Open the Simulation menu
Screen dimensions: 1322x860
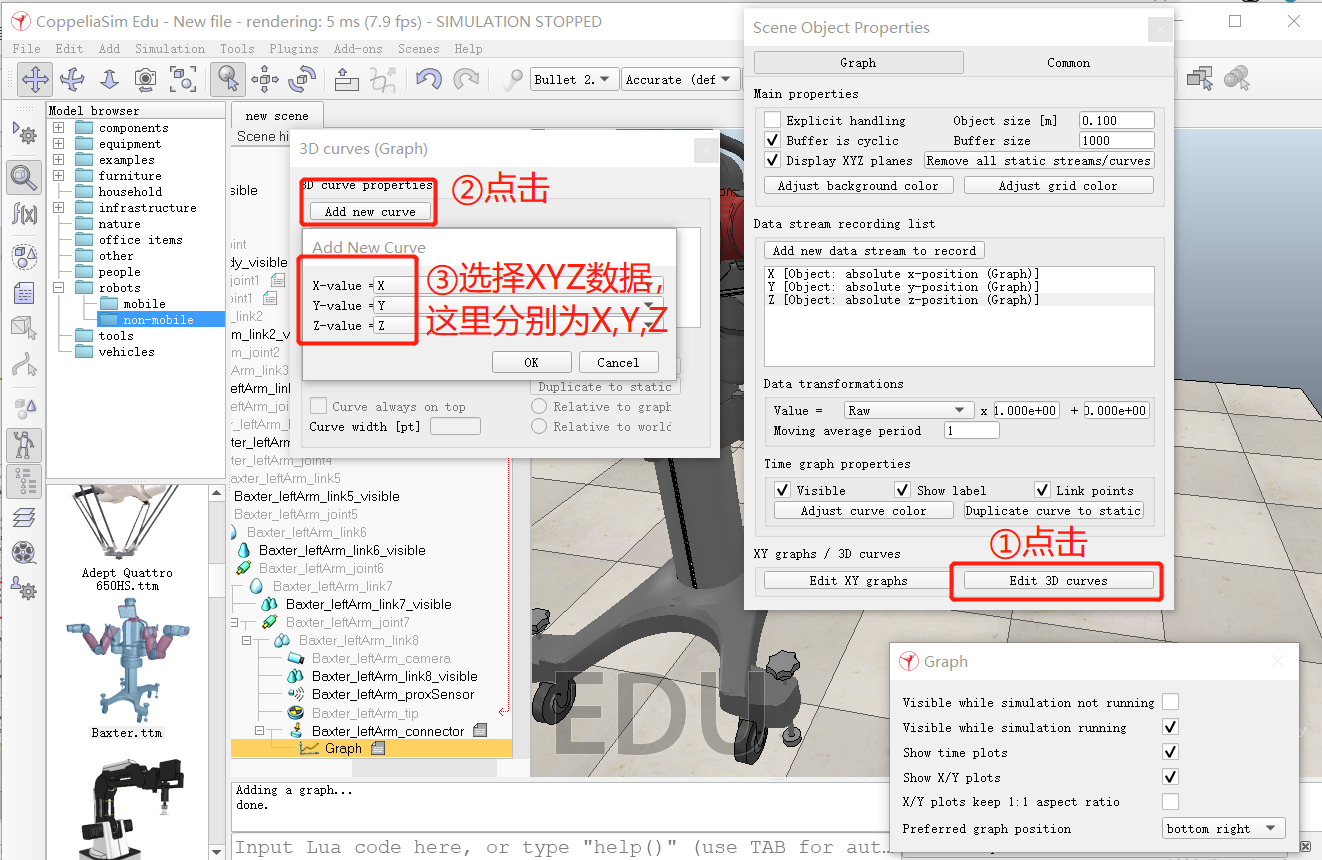click(170, 48)
